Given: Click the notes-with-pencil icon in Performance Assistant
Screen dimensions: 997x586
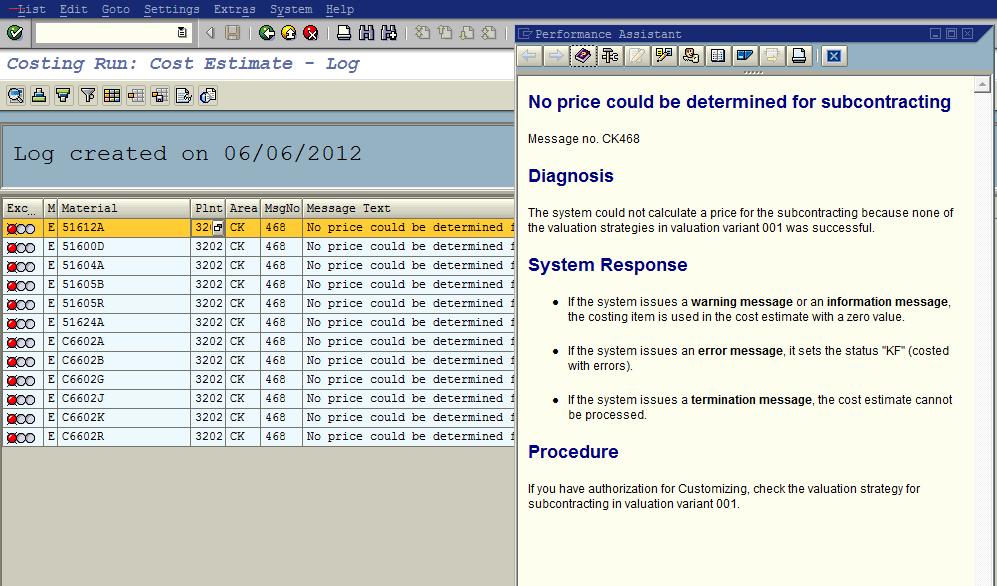Looking at the screenshot, I should tap(664, 56).
